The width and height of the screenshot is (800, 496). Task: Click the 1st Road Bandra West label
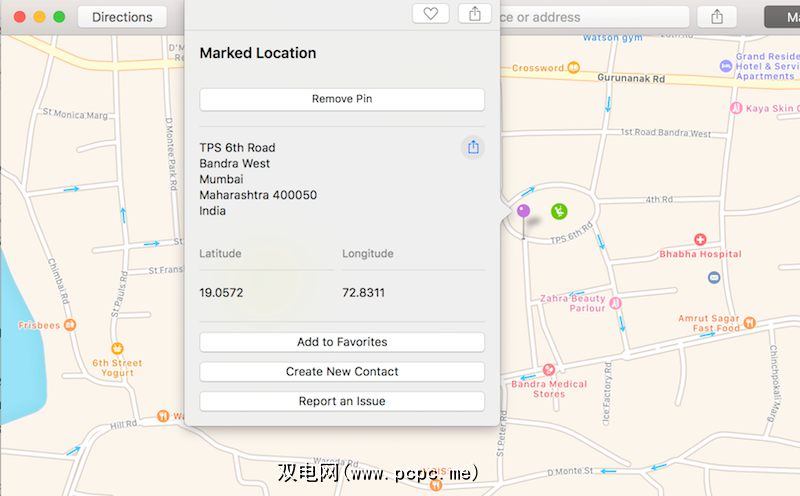click(666, 133)
